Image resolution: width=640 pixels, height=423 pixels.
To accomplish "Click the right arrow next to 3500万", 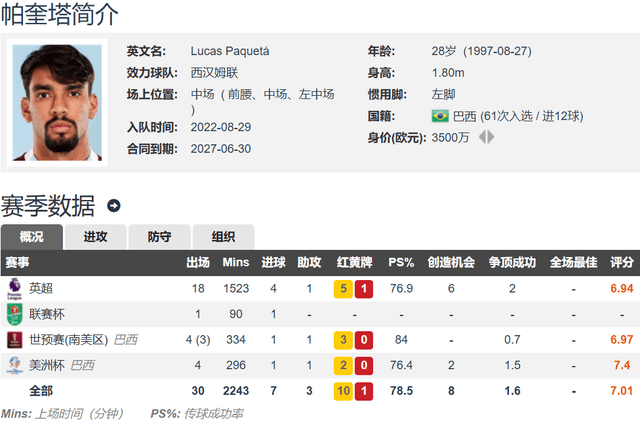I will (490, 137).
